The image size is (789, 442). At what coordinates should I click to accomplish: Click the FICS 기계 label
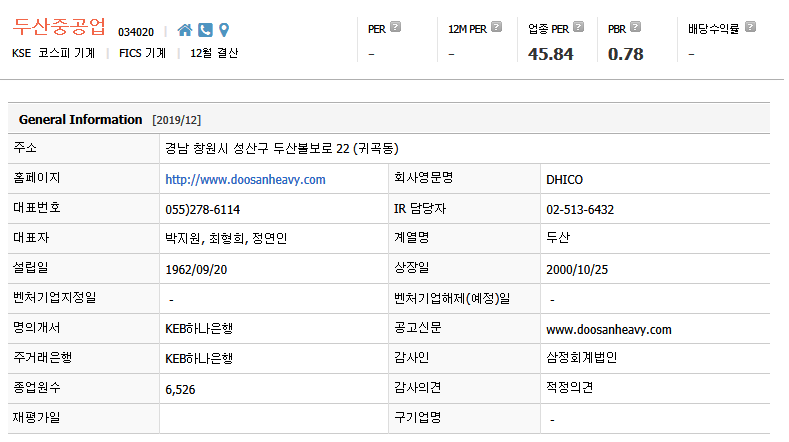[142, 53]
